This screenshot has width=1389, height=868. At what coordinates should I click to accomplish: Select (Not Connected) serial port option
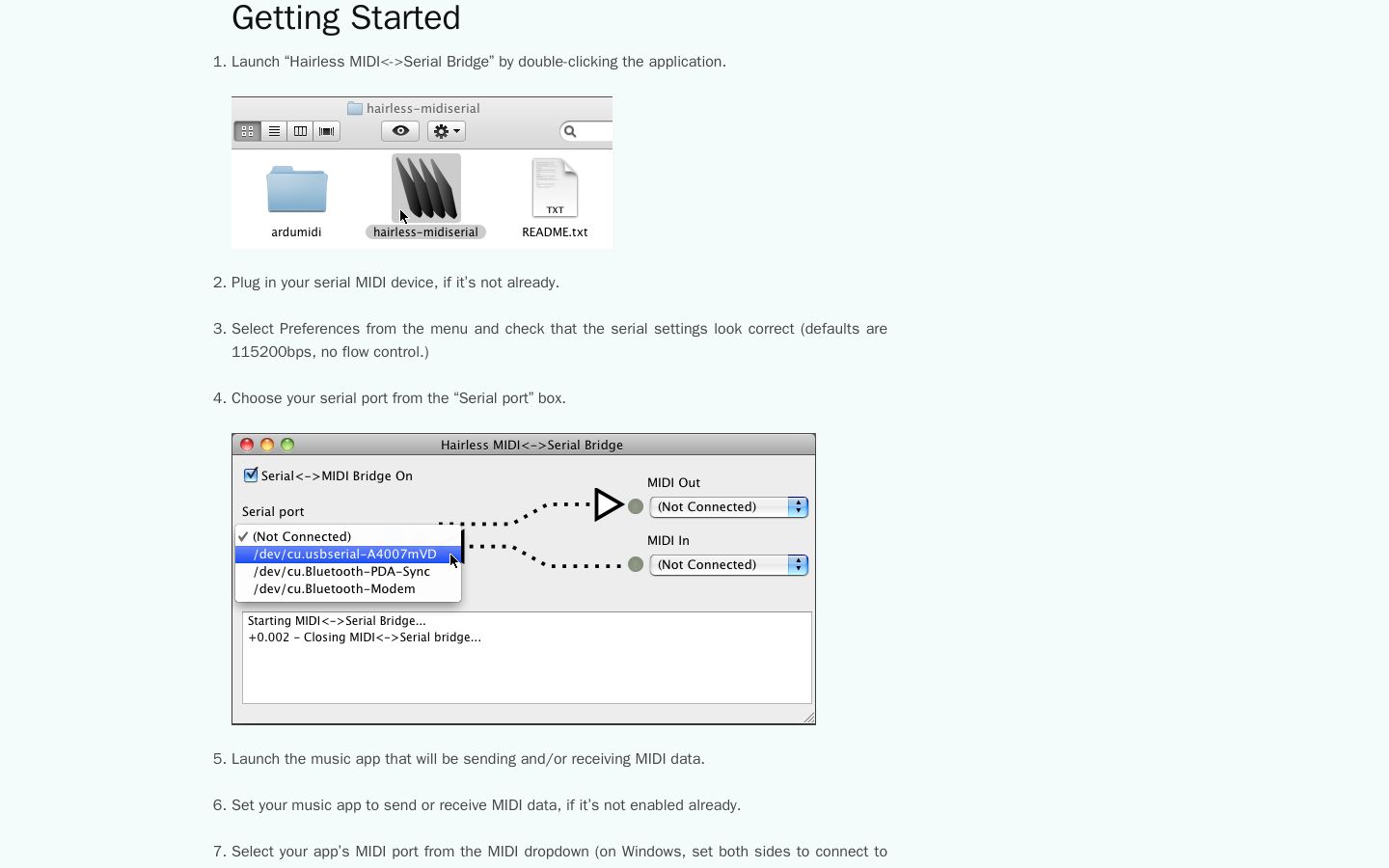tap(348, 537)
